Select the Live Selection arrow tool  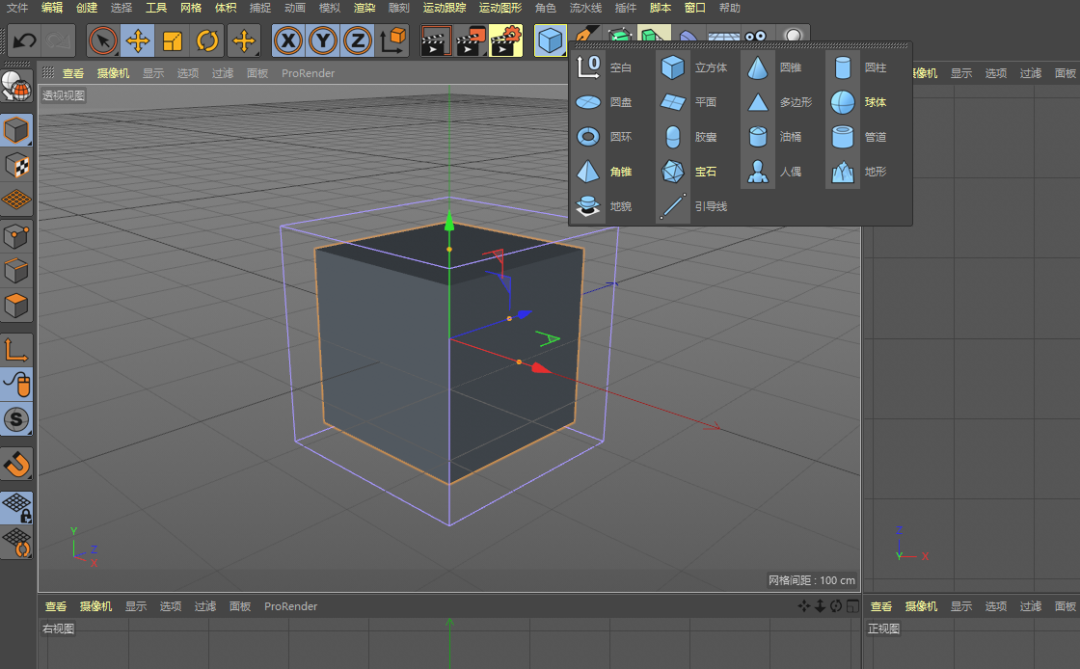[x=103, y=41]
